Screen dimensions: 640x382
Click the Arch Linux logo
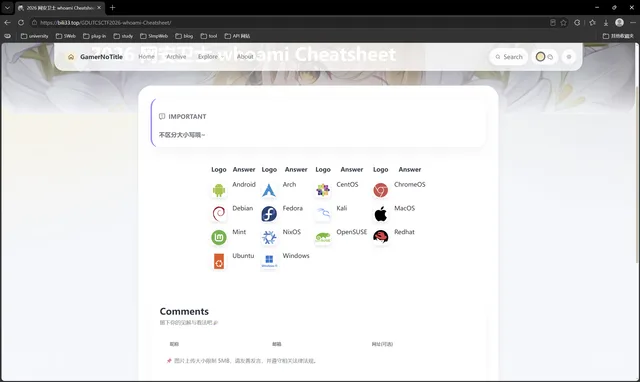tap(269, 190)
